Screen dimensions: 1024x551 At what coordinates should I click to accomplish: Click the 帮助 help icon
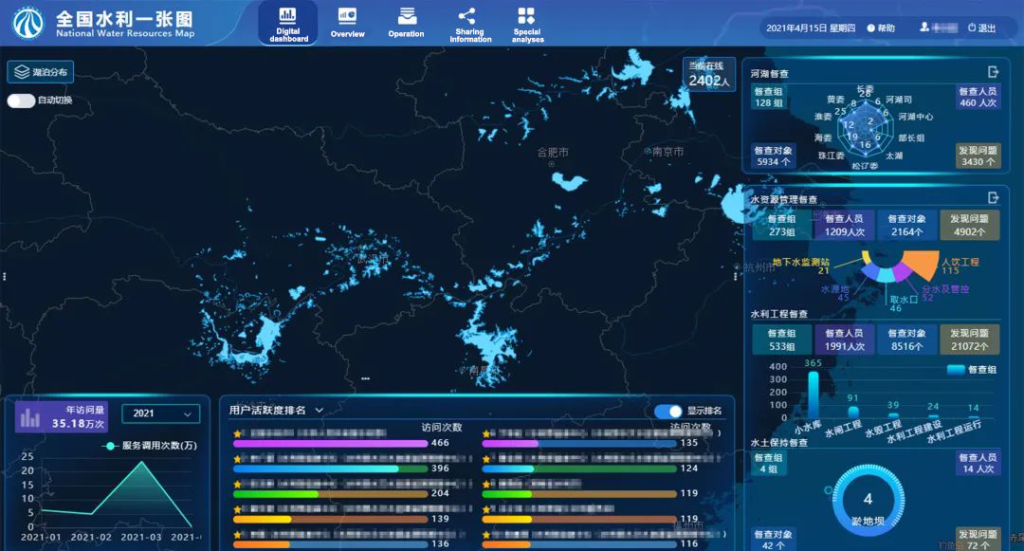click(x=871, y=28)
